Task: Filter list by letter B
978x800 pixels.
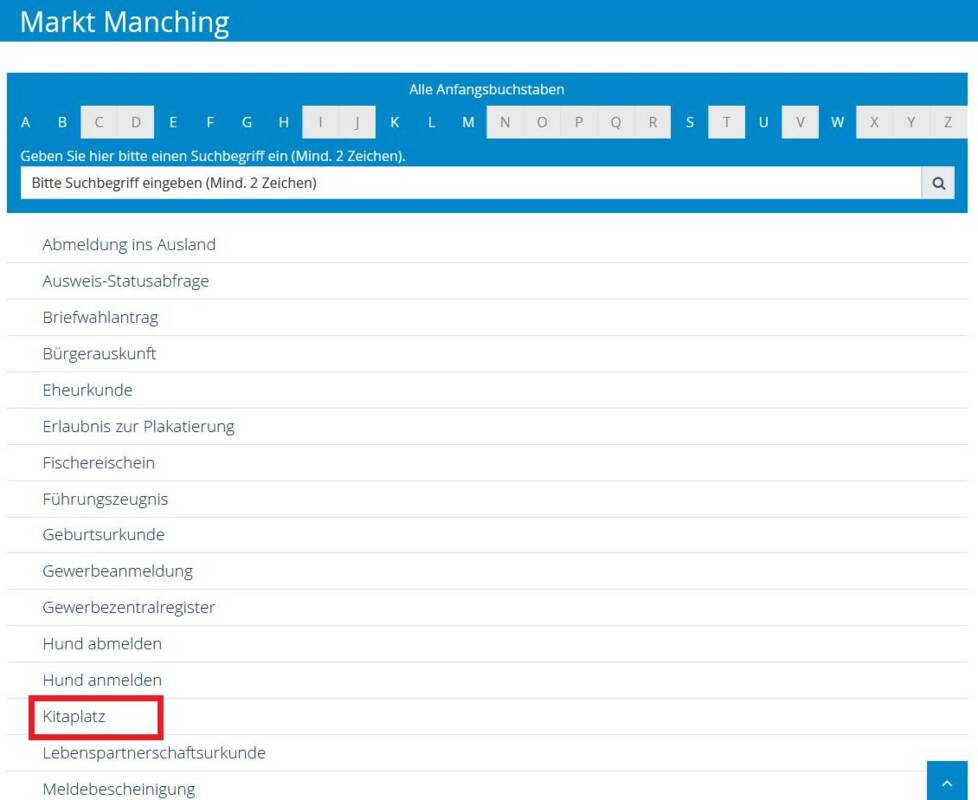Action: 62,123
